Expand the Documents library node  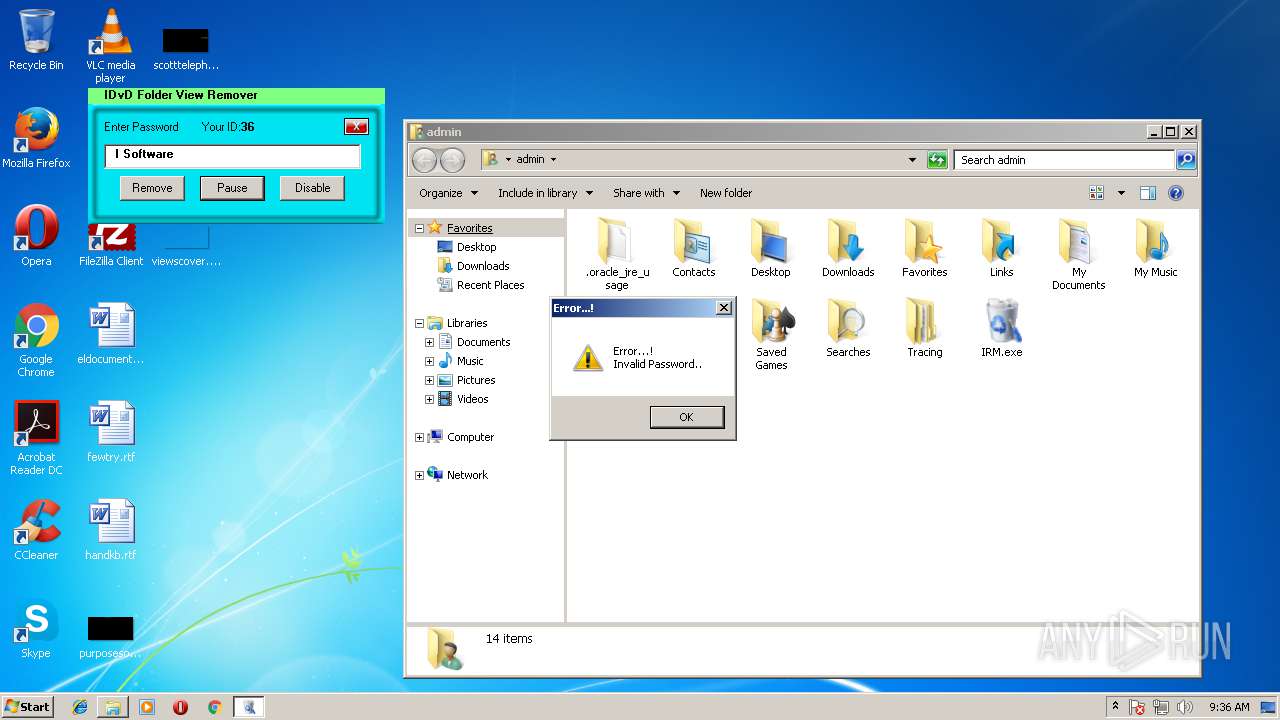430,342
